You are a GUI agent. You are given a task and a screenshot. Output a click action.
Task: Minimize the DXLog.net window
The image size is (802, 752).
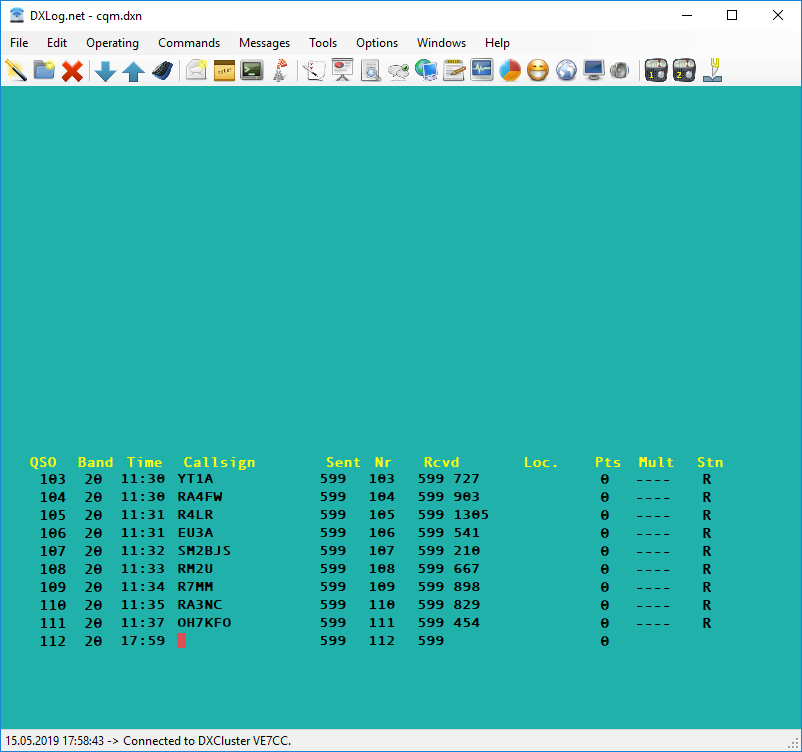(687, 15)
